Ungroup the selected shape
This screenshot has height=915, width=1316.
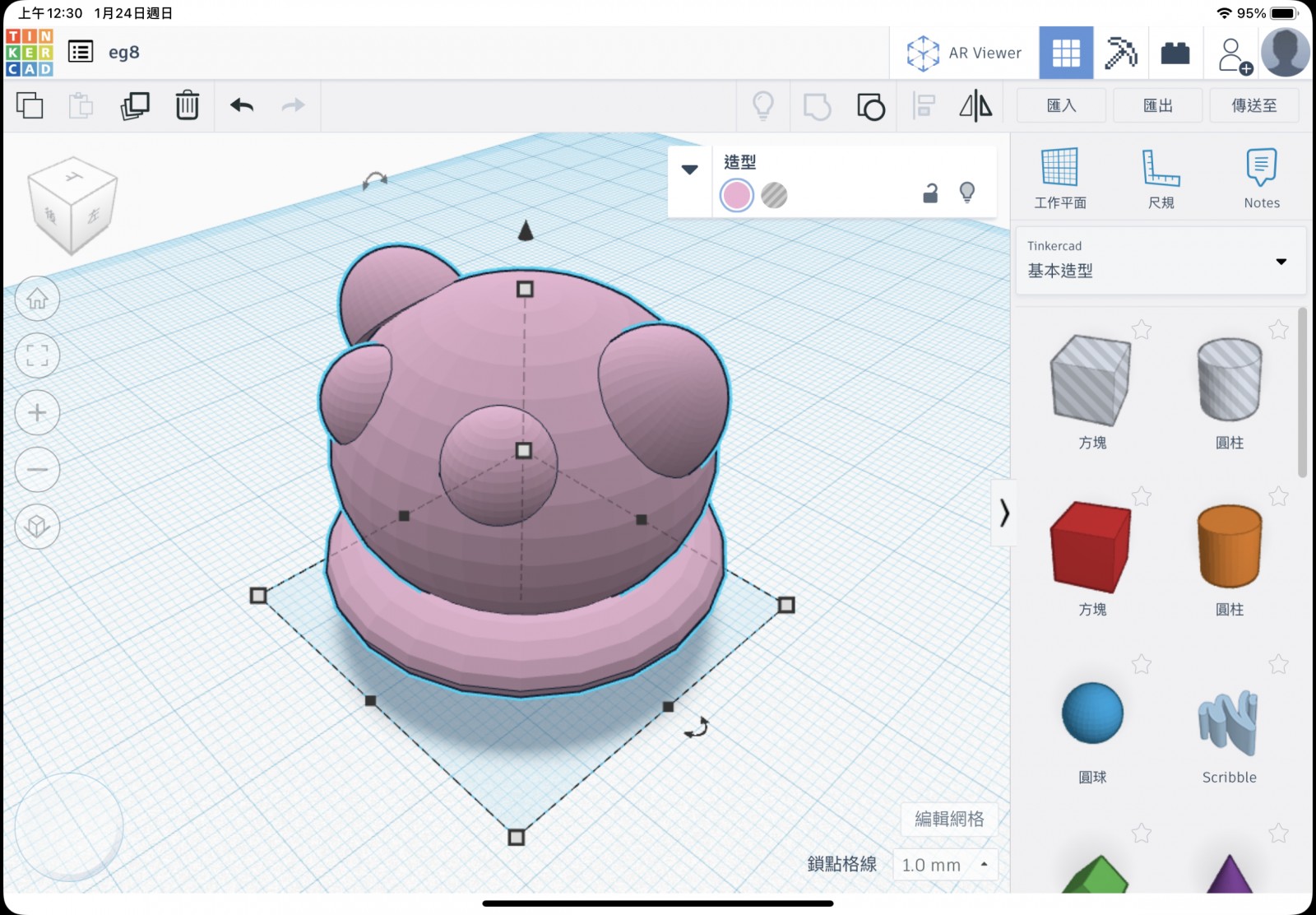point(870,106)
